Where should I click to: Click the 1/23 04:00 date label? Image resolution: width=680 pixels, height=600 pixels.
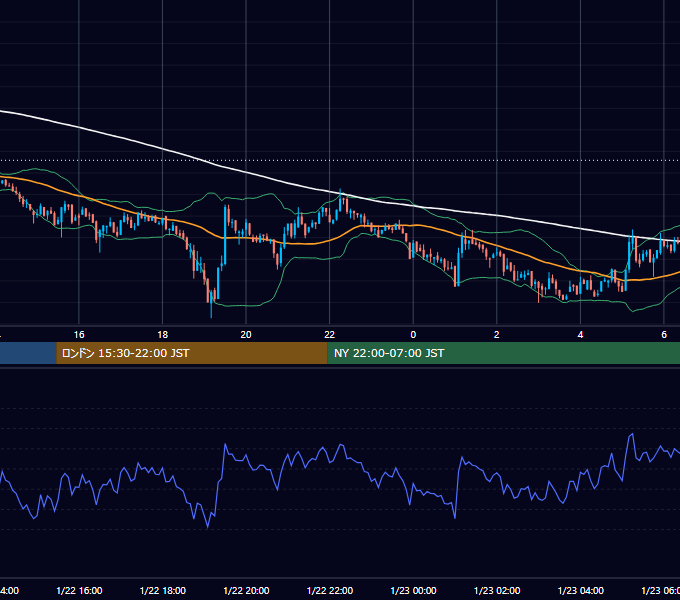[580, 590]
